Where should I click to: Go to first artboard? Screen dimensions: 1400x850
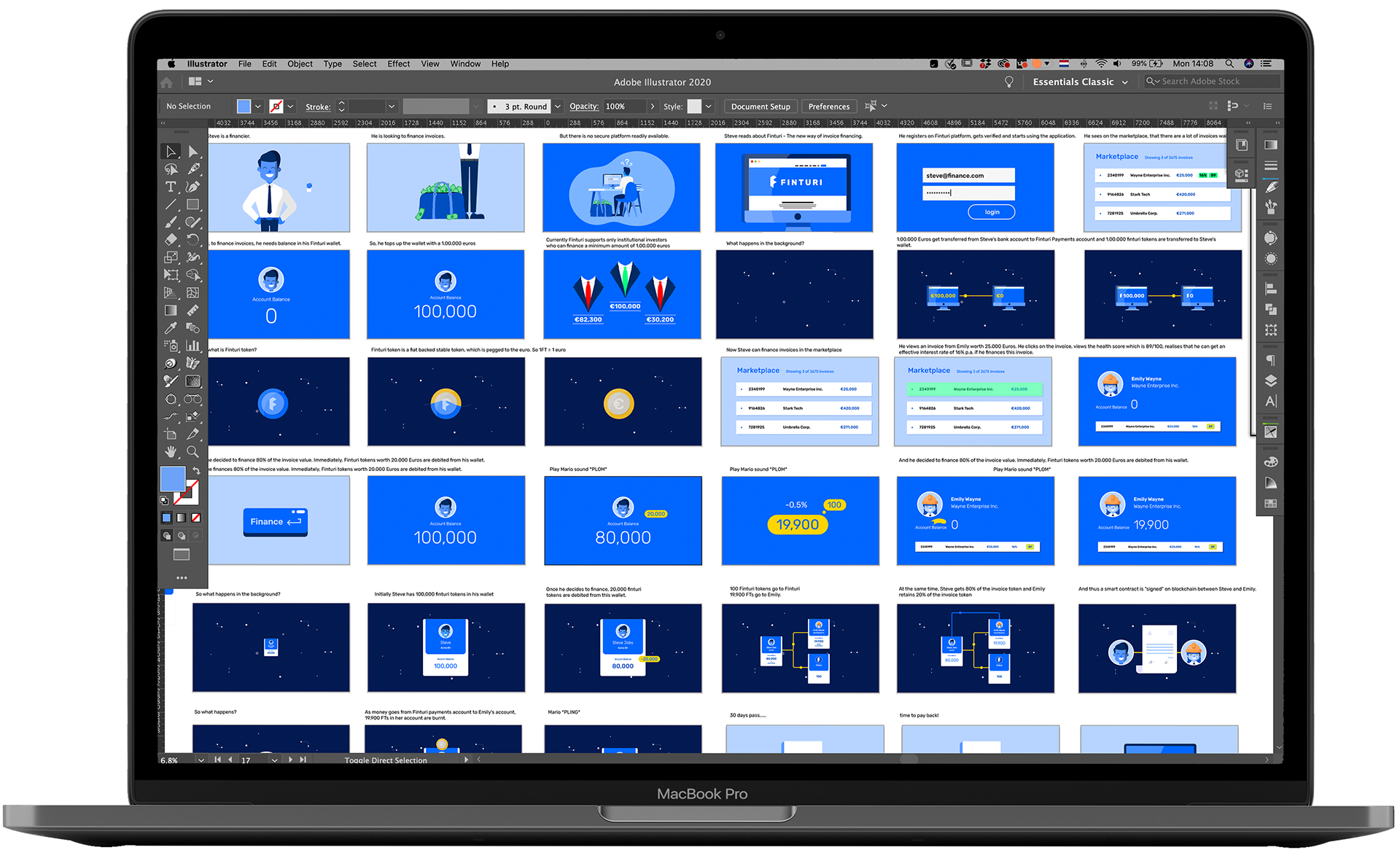217,760
